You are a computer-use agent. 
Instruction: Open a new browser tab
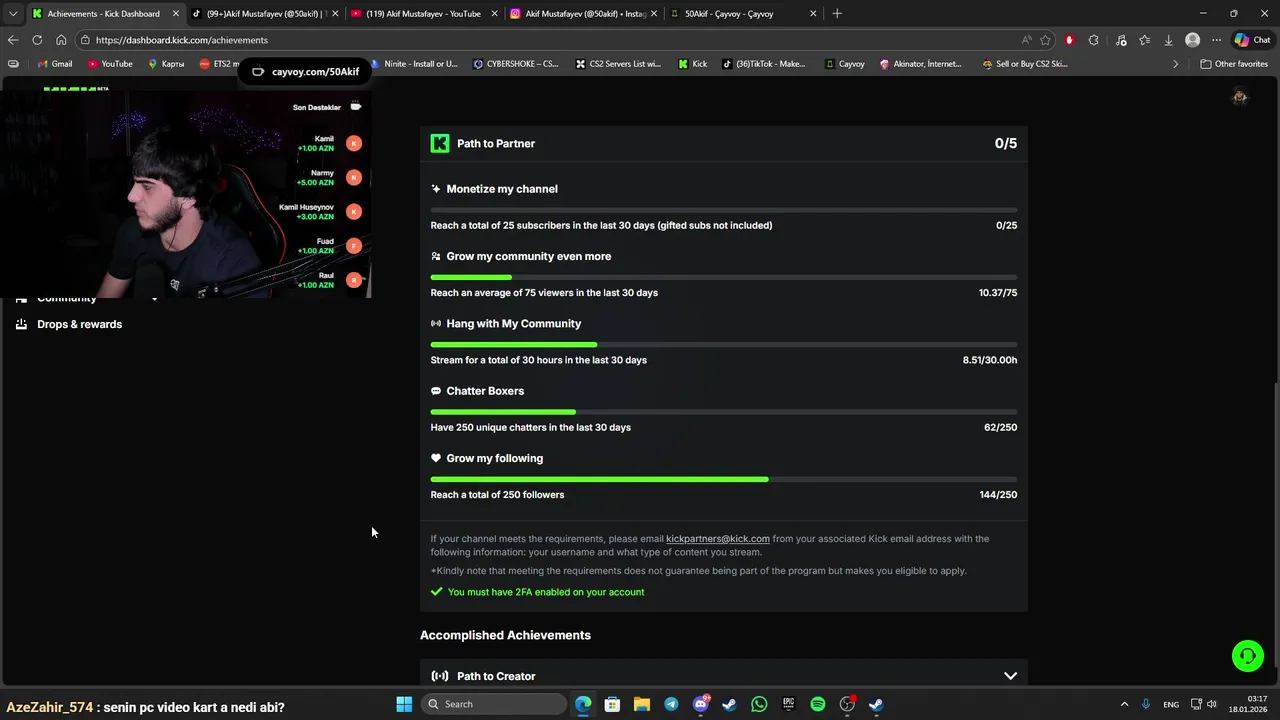pos(837,14)
